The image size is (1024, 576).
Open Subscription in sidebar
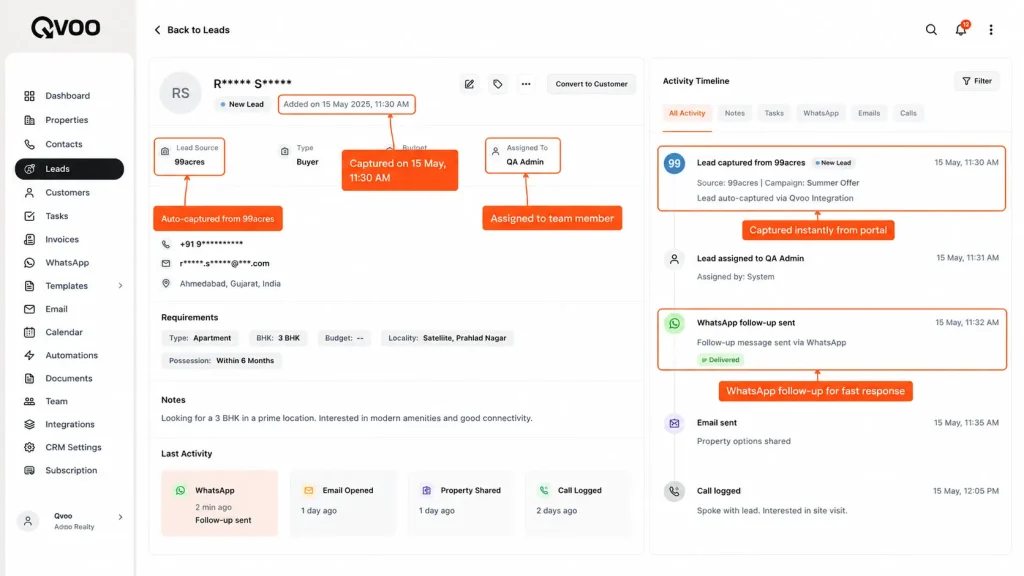click(x=69, y=471)
